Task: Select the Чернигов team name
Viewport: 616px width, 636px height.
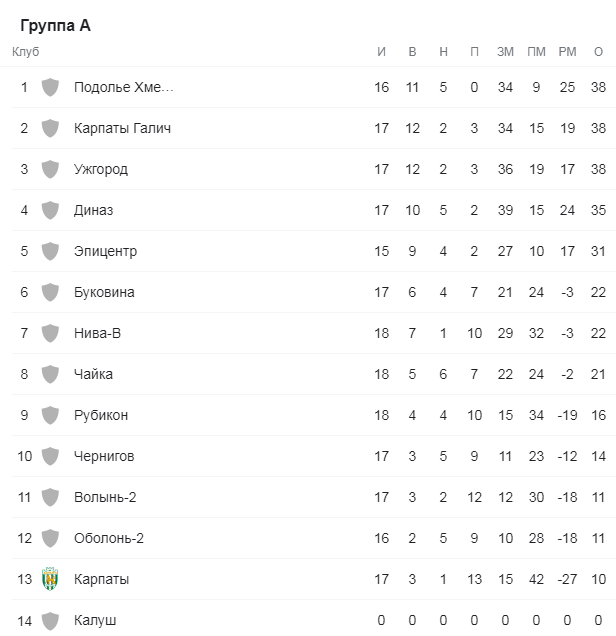Action: click(104, 456)
